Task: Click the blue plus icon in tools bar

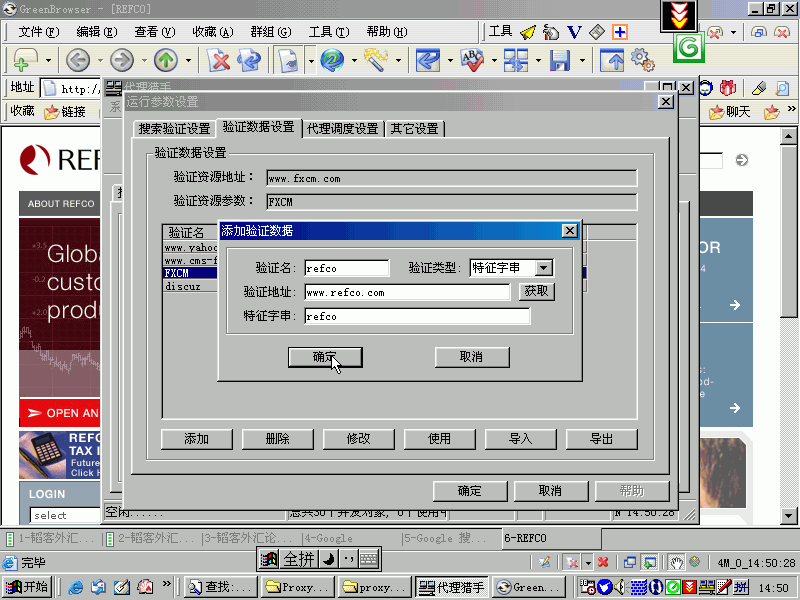Action: tap(619, 32)
